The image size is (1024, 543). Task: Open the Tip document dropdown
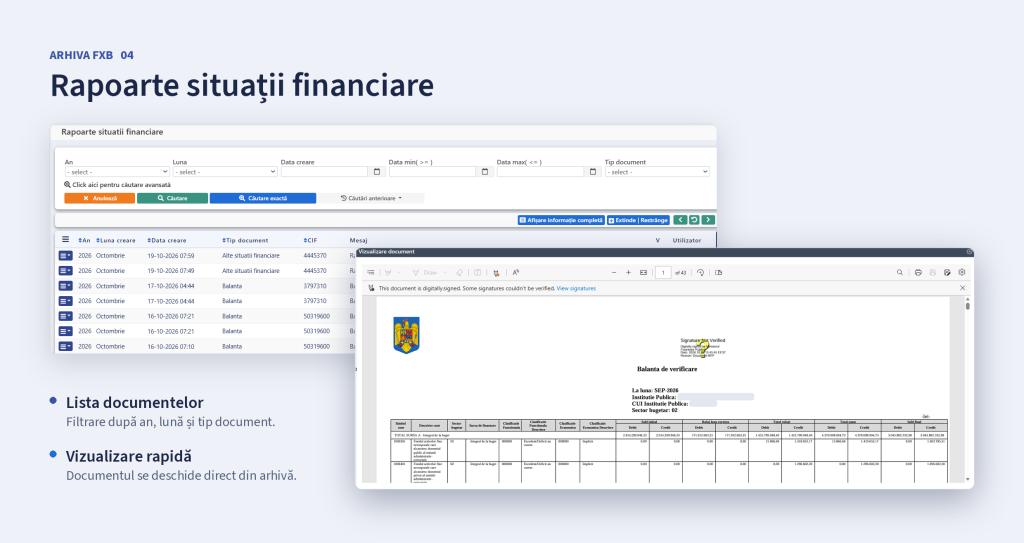(657, 172)
